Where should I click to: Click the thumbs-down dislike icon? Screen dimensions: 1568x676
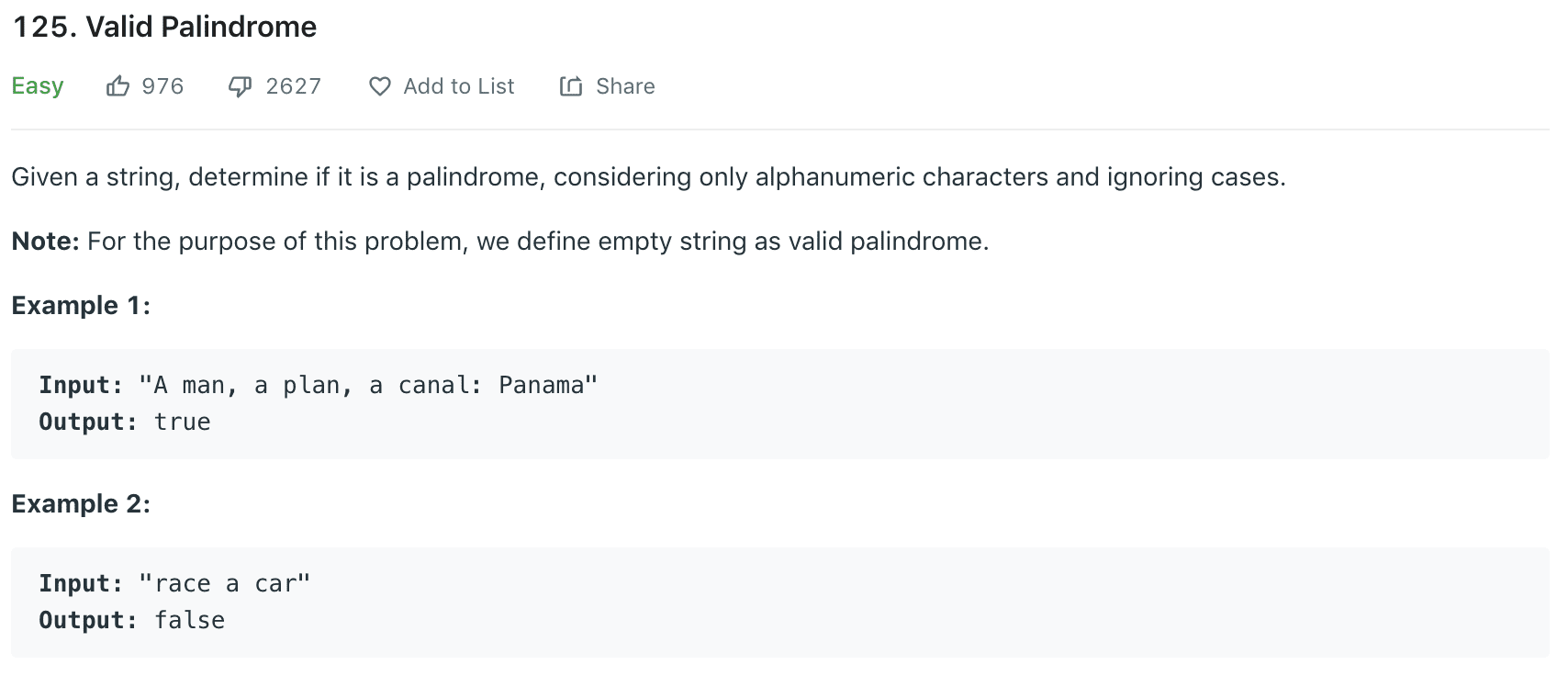[x=240, y=86]
